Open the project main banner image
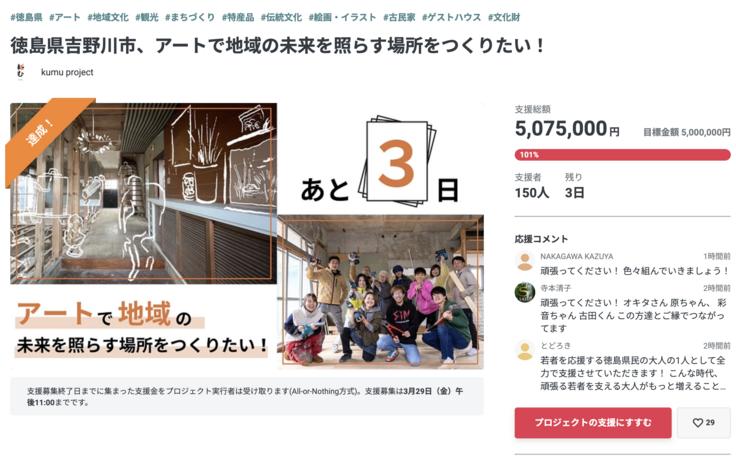 (x=247, y=235)
